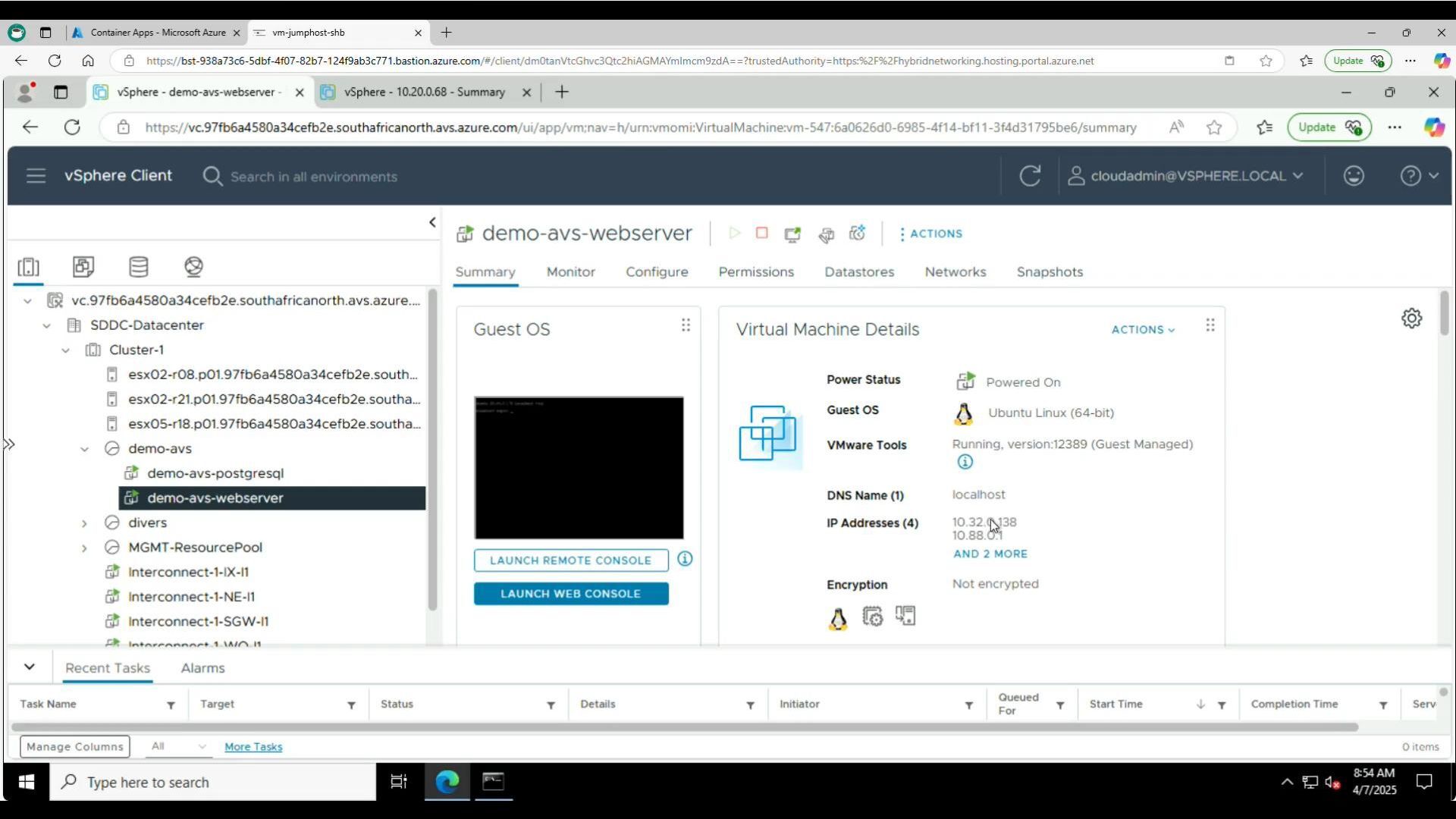Select VMs and Templates inventory view icon
Screen dimensions: 1456x819
tap(83, 266)
